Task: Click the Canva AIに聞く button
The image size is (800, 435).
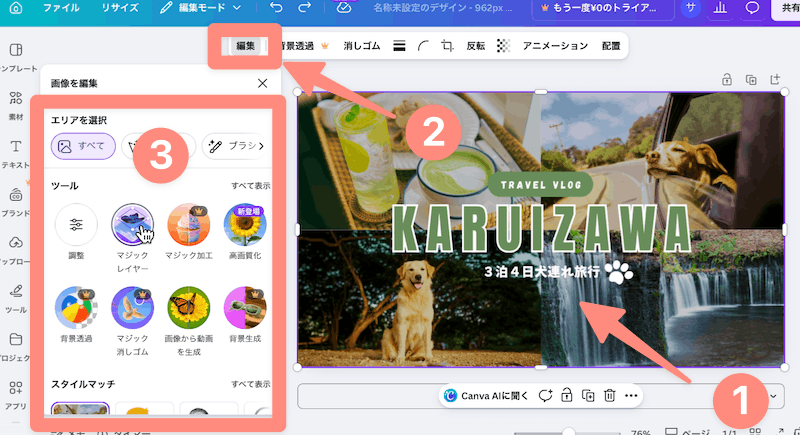Action: pyautogui.click(x=487, y=396)
